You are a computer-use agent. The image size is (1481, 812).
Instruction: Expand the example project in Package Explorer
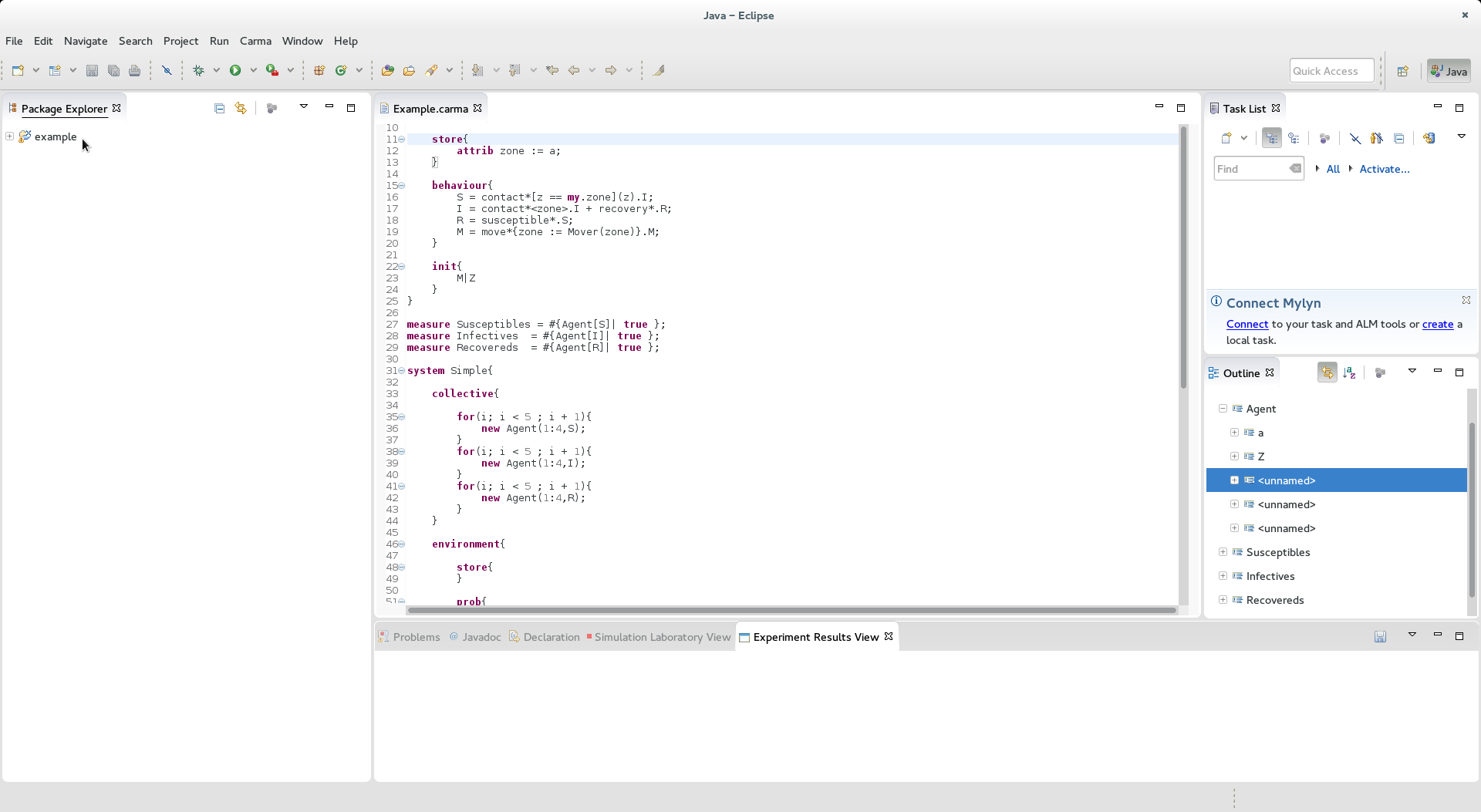(x=8, y=136)
